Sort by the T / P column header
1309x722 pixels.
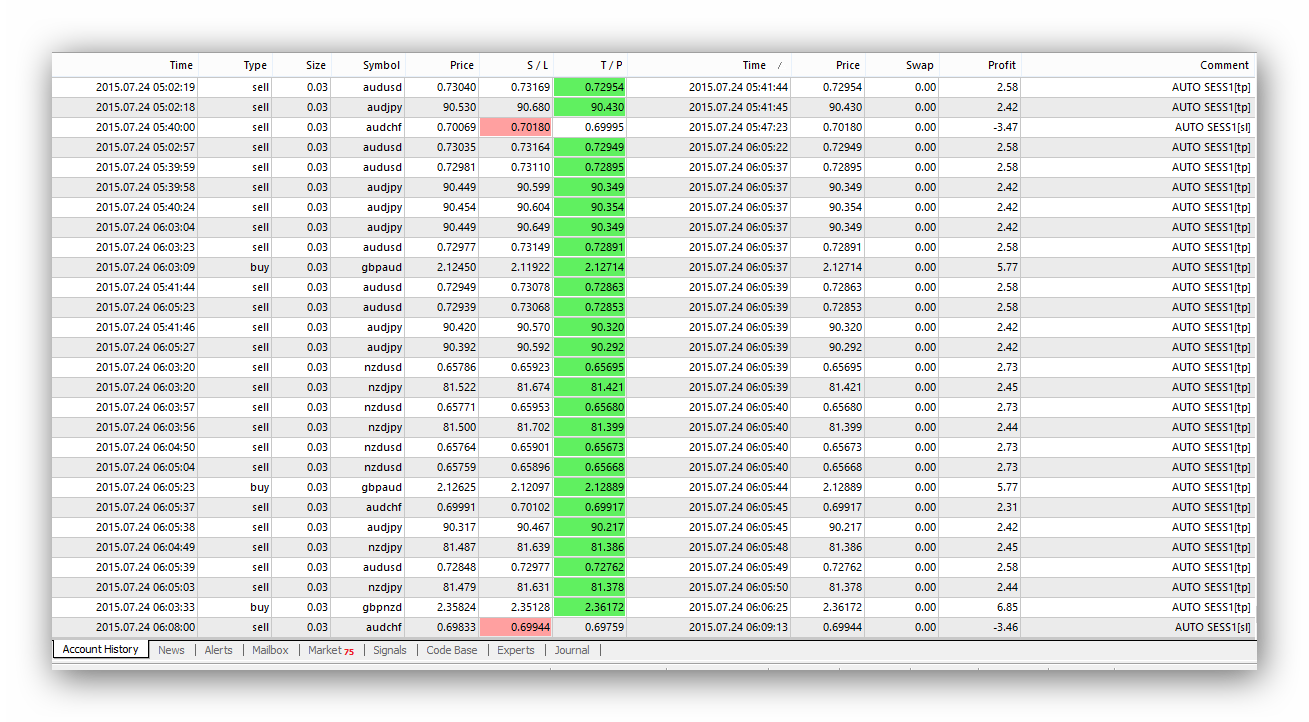(590, 65)
